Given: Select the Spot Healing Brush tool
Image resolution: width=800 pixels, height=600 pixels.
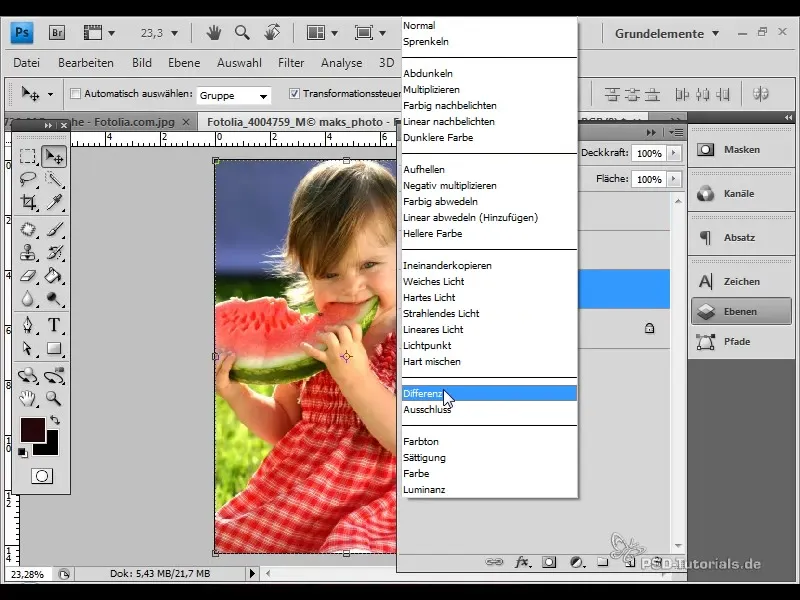Looking at the screenshot, I should [28, 230].
